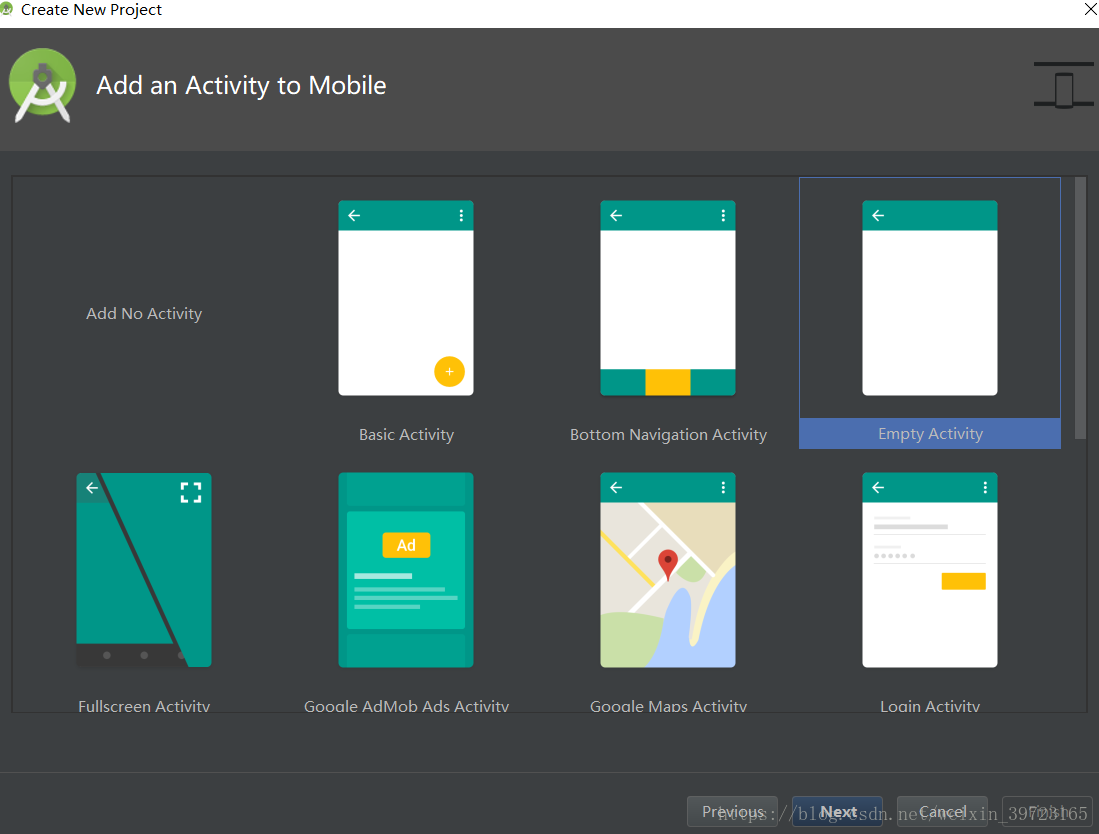
Task: Select the Basic Activity label
Action: 407,435
